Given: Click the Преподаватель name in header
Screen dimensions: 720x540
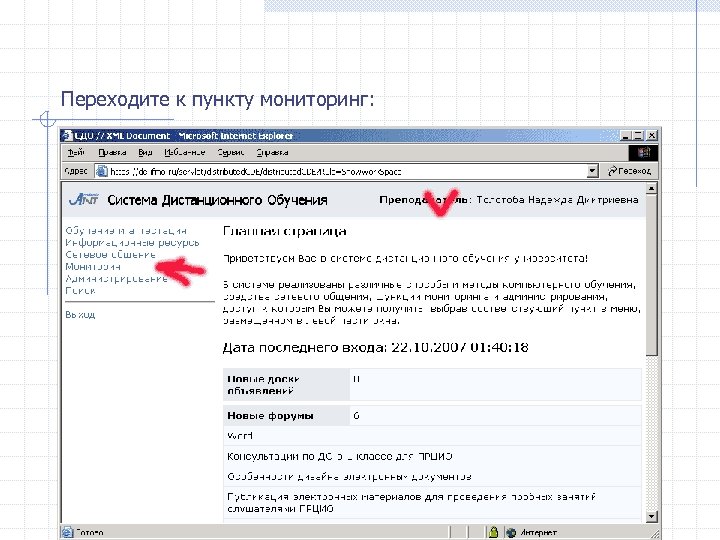Looking at the screenshot, I should pos(557,200).
